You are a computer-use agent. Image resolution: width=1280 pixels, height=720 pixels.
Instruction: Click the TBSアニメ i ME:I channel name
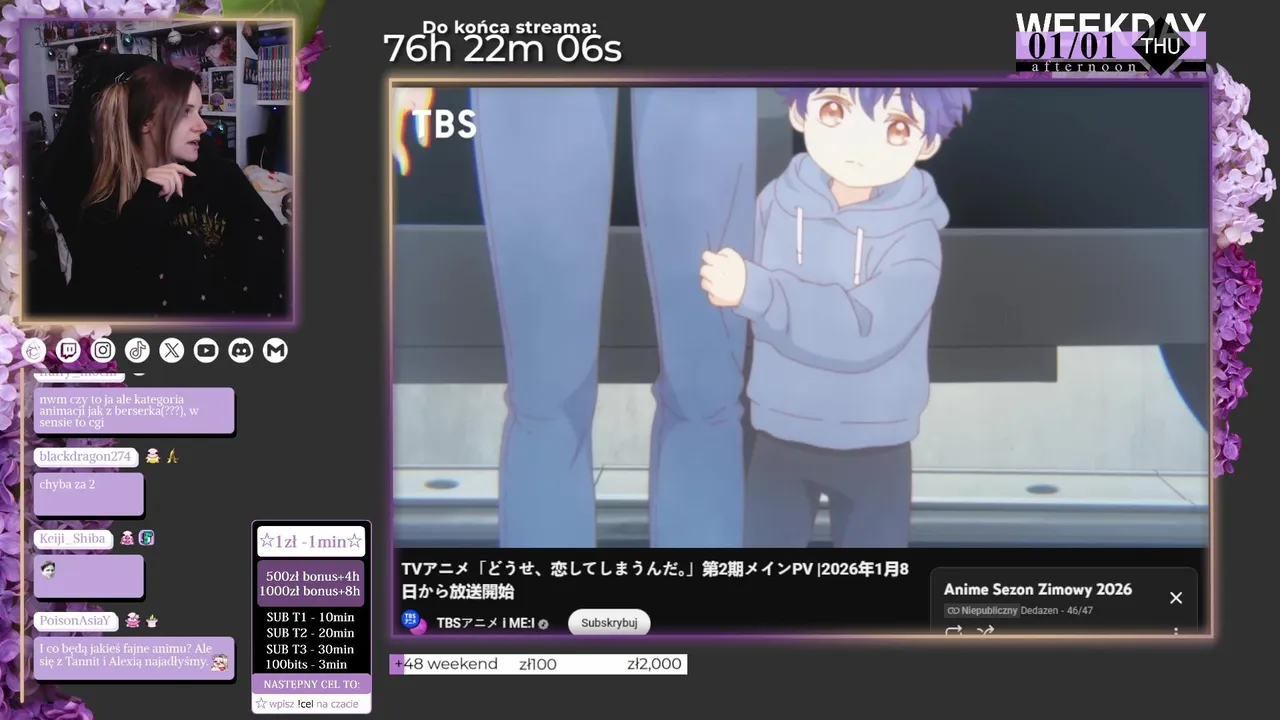(x=485, y=623)
